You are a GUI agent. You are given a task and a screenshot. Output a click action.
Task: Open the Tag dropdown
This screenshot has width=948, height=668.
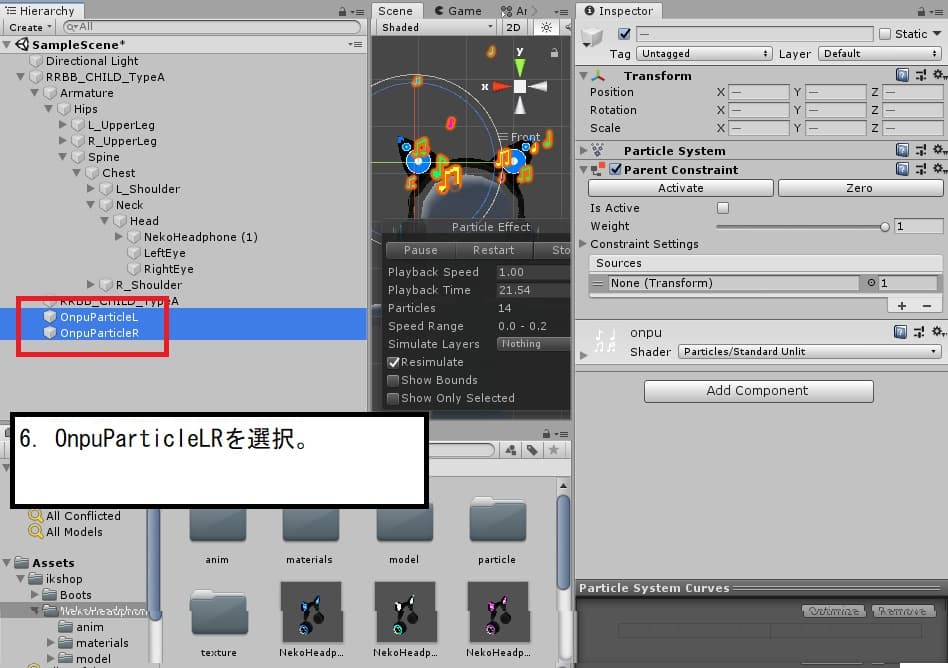pyautogui.click(x=704, y=53)
